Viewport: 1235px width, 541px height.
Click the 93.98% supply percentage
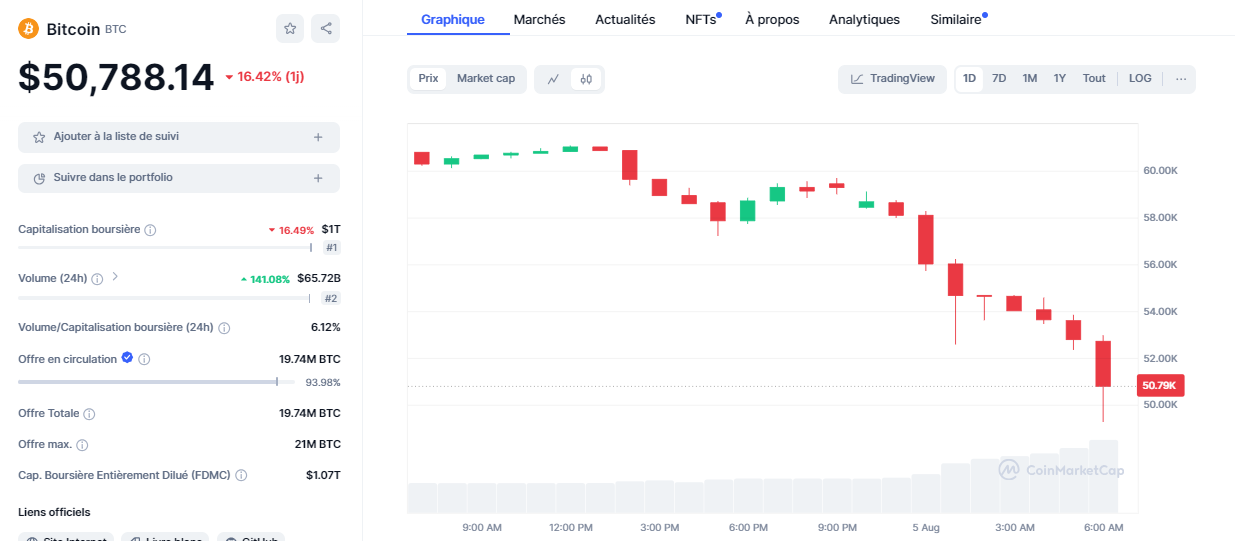(323, 382)
